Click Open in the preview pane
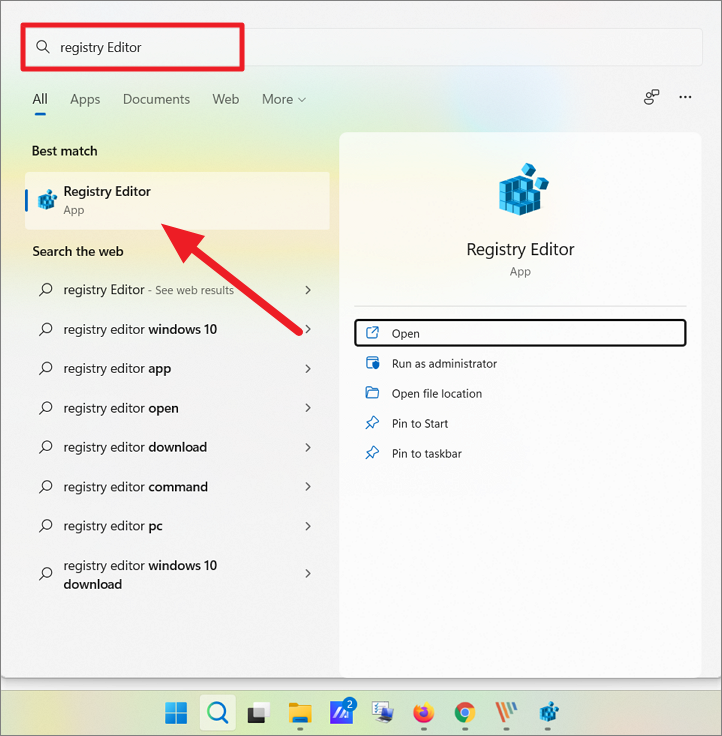This screenshot has height=736, width=722. click(520, 333)
